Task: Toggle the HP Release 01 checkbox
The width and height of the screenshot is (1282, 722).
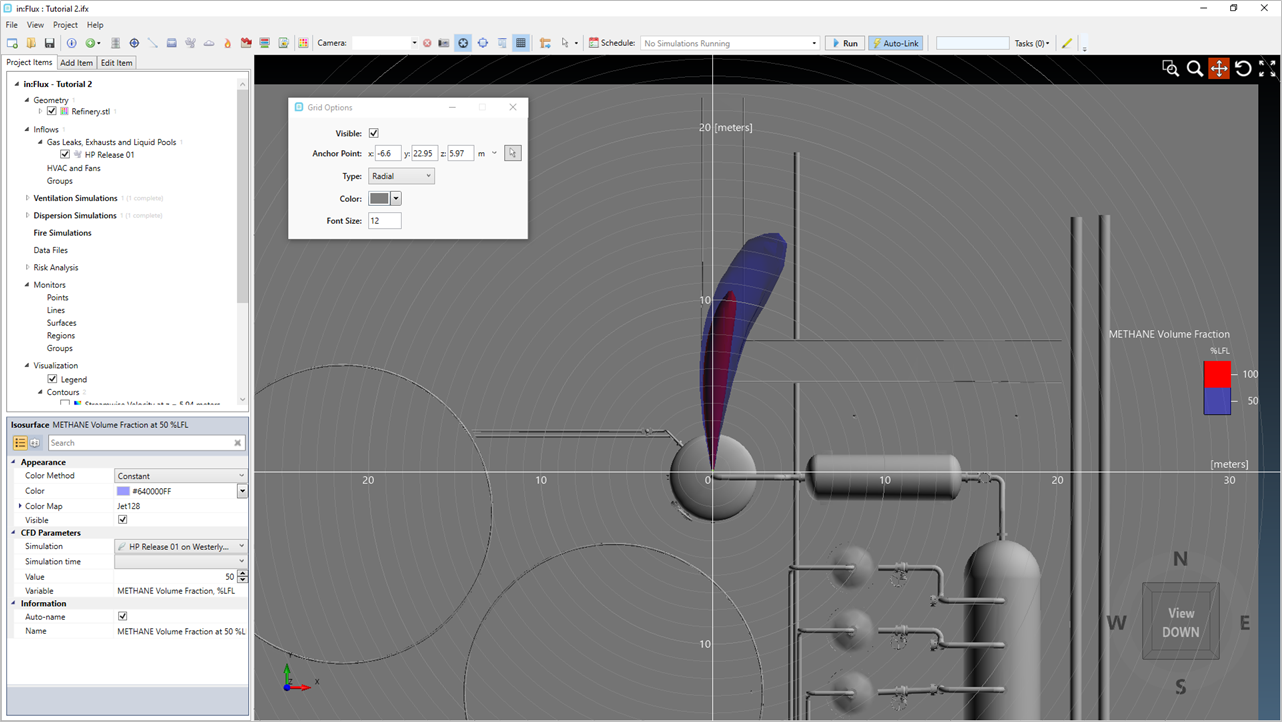Action: pos(65,155)
